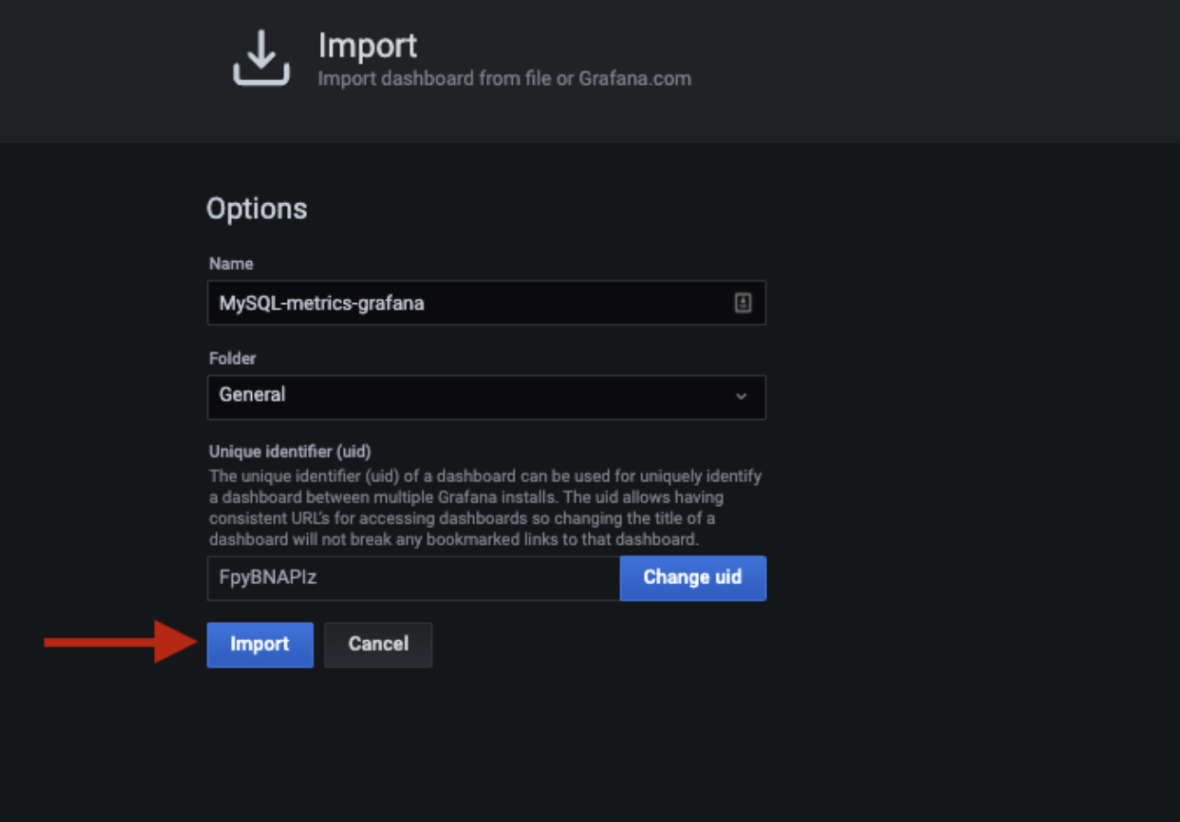1180x822 pixels.
Task: Cancel the dashboard import
Action: coord(378,644)
